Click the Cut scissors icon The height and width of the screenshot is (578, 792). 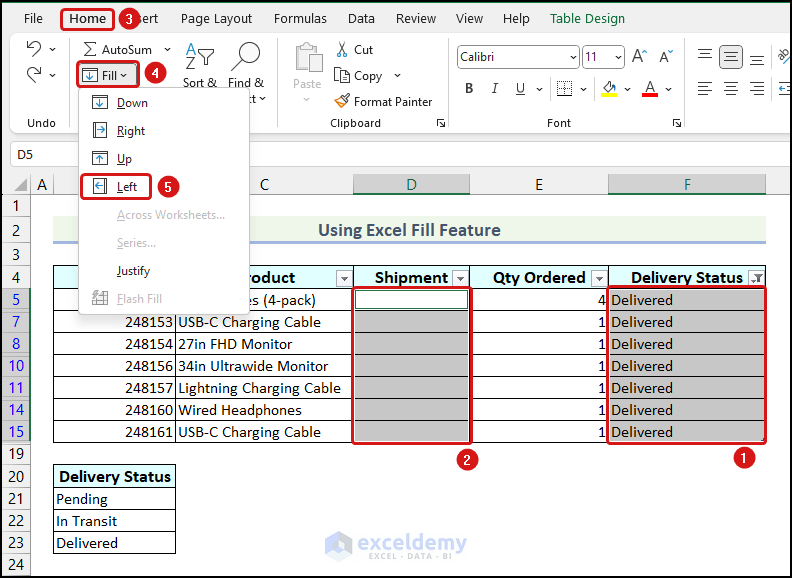pos(342,49)
